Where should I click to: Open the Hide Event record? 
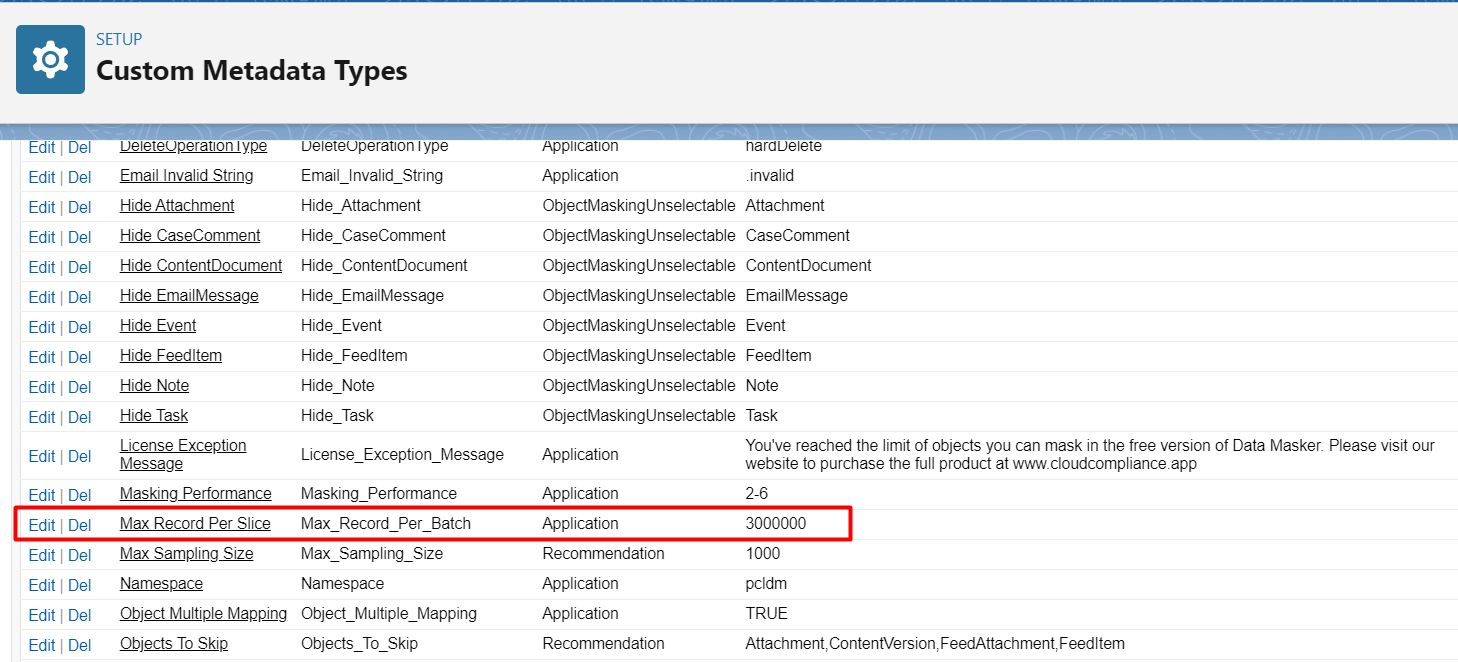158,325
